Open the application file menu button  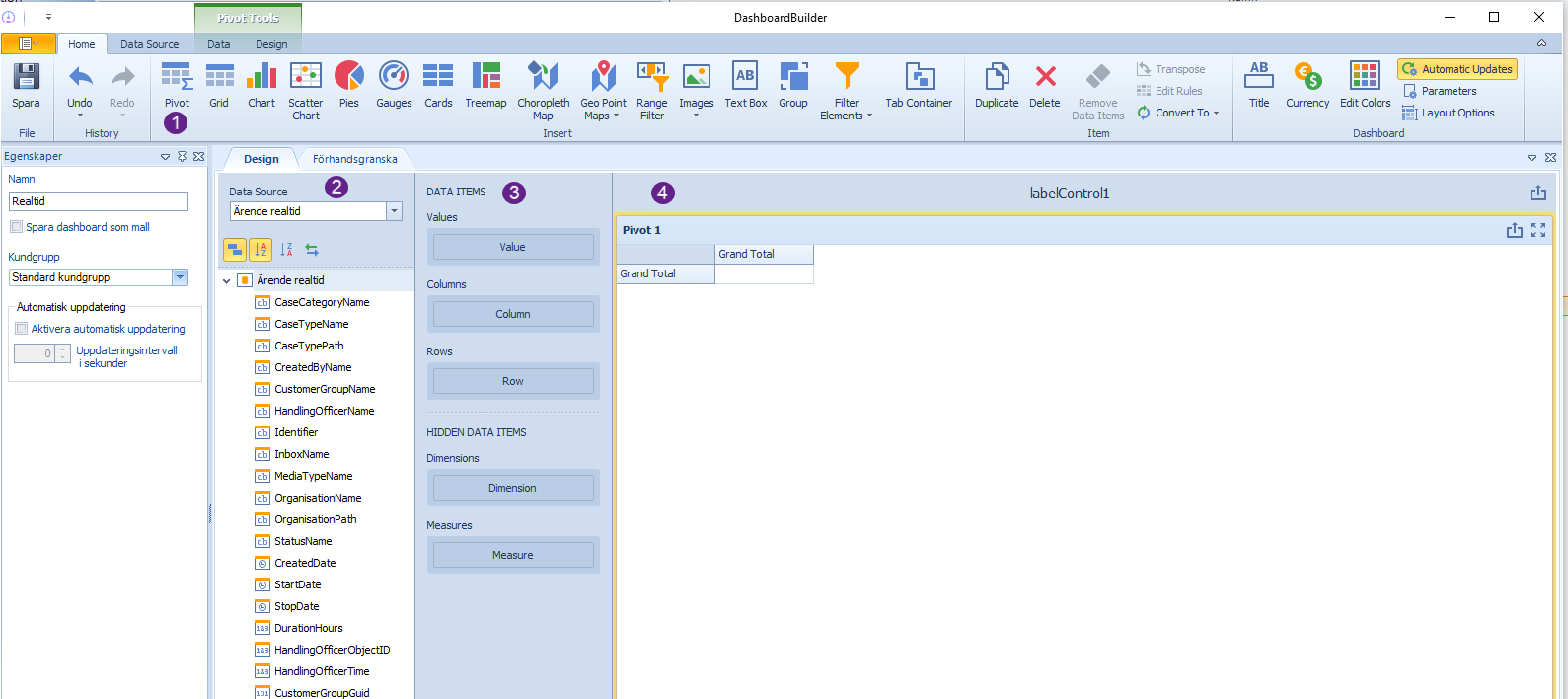coord(28,43)
